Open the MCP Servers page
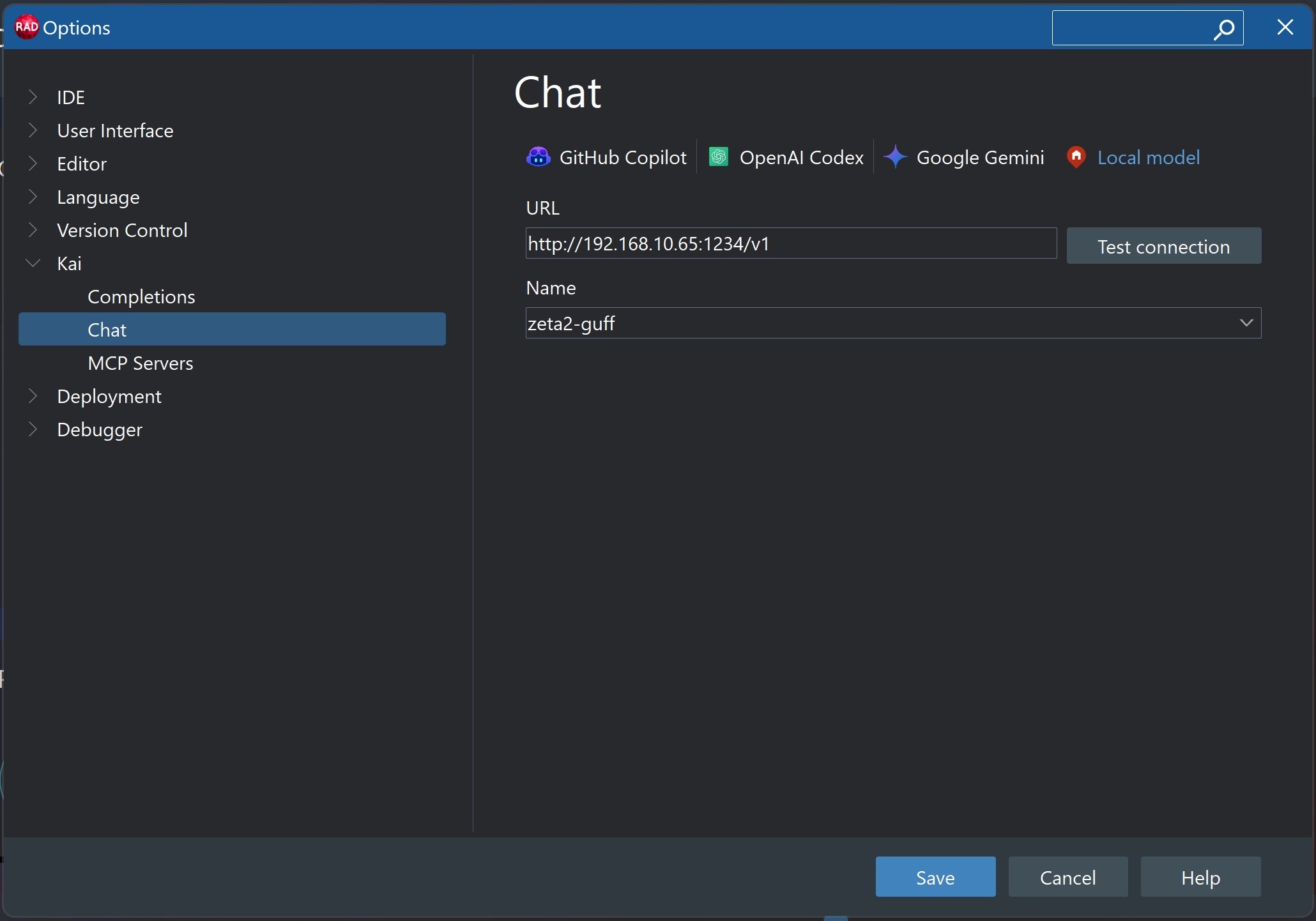Screen dimensions: 1316x921 coord(141,363)
